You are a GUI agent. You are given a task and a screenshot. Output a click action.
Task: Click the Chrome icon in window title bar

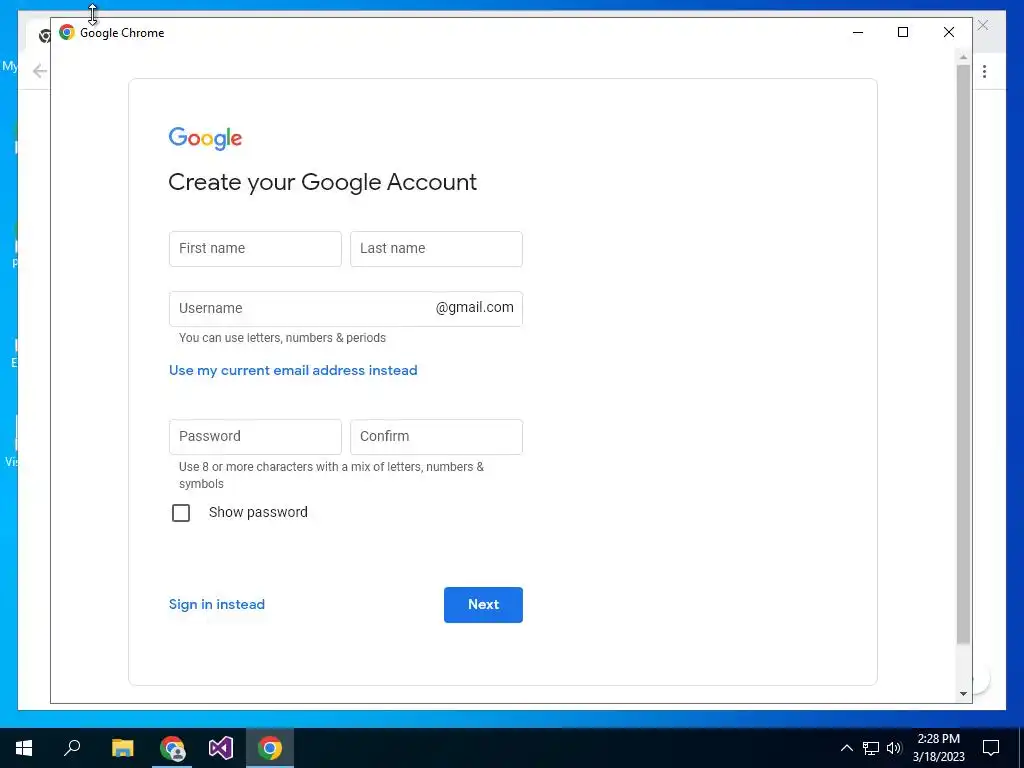click(67, 32)
